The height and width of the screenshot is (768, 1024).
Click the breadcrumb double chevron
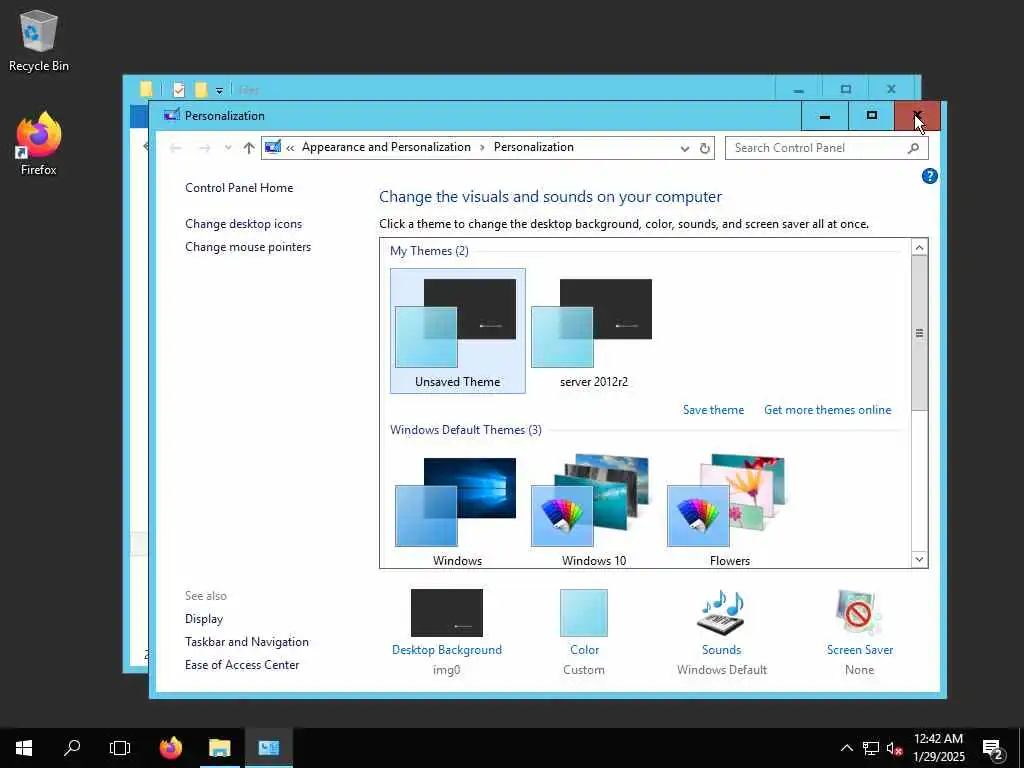point(290,148)
